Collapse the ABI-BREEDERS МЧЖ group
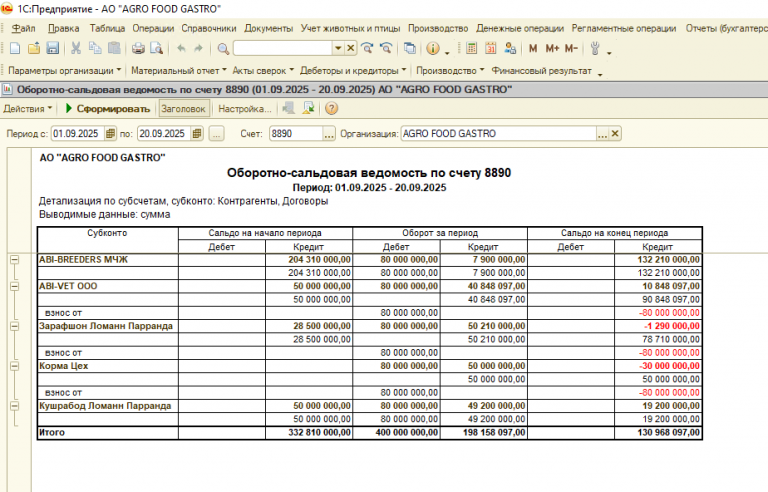The width and height of the screenshot is (768, 492). coord(15,259)
